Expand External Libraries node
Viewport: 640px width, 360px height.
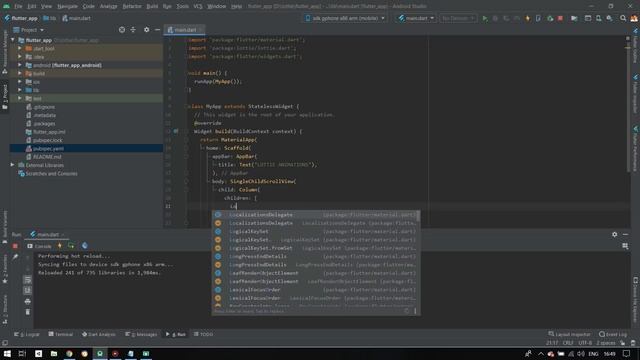[13, 165]
